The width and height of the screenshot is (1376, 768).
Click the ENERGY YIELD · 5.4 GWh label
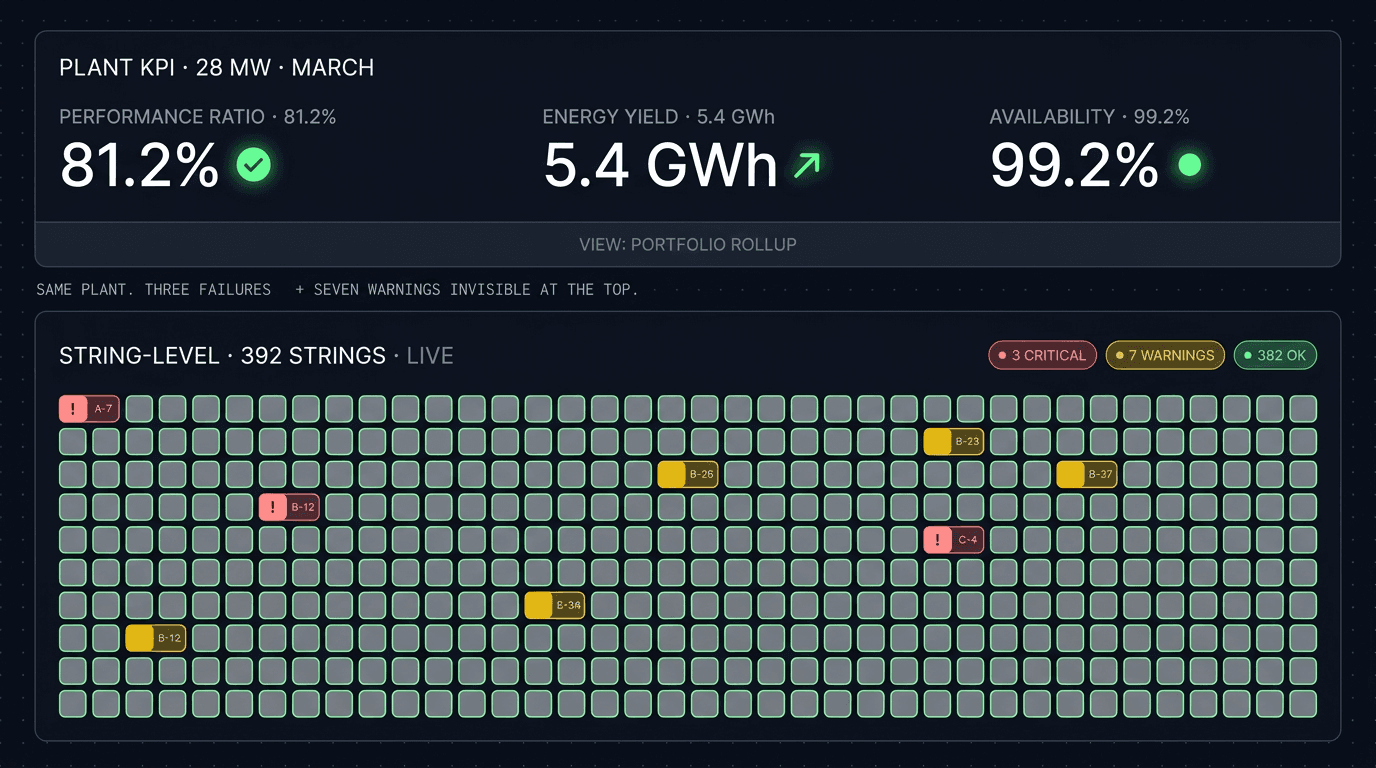pyautogui.click(x=659, y=117)
